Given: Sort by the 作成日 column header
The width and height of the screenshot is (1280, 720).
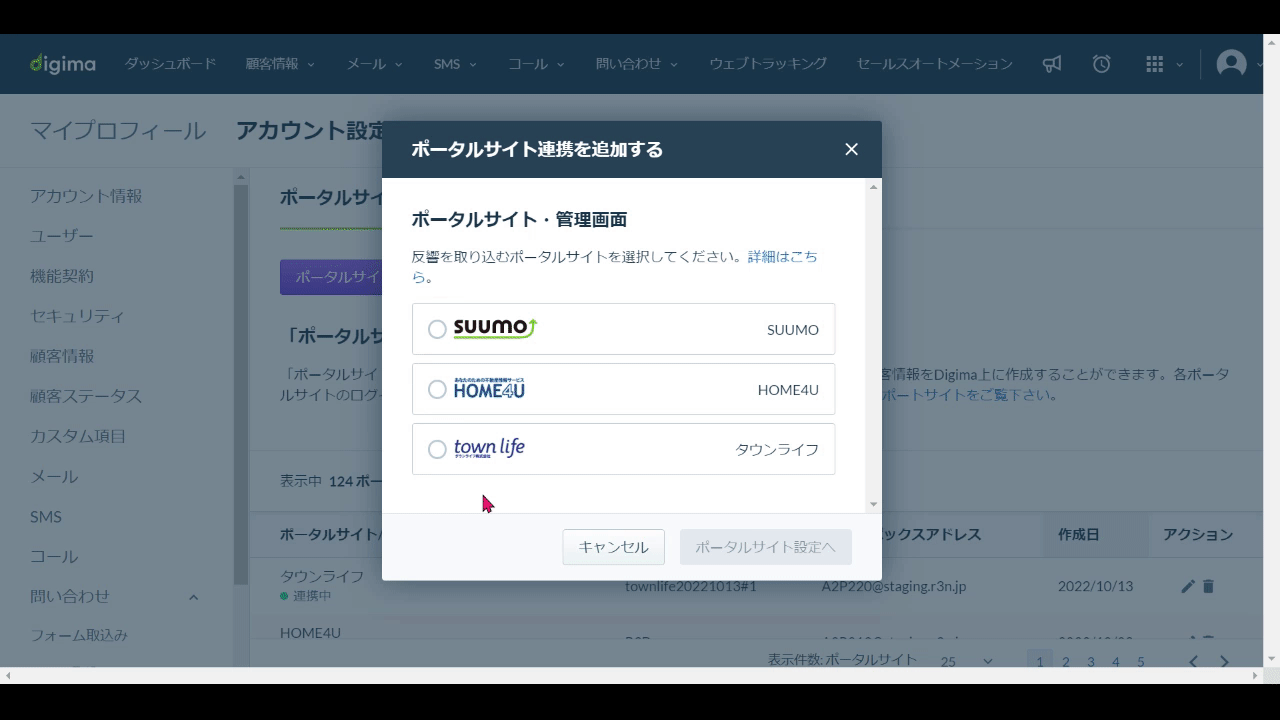Looking at the screenshot, I should pos(1078,535).
